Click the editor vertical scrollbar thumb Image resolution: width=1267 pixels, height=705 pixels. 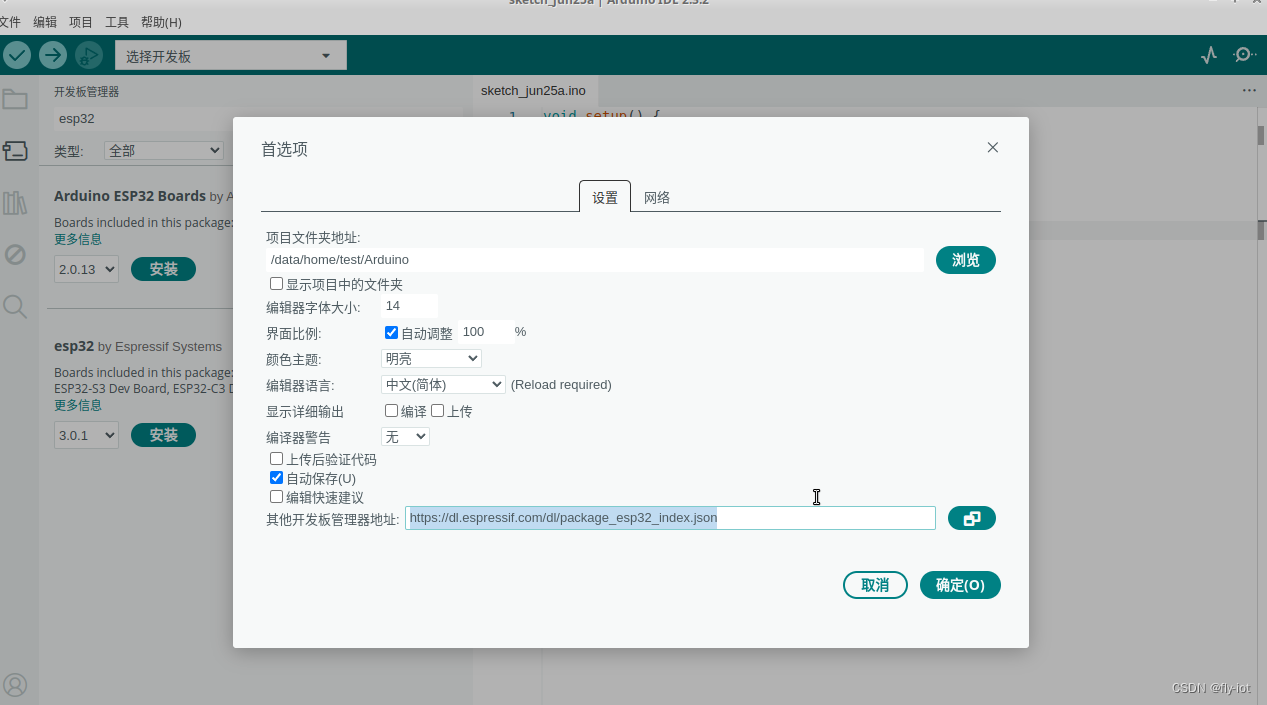click(x=1261, y=135)
